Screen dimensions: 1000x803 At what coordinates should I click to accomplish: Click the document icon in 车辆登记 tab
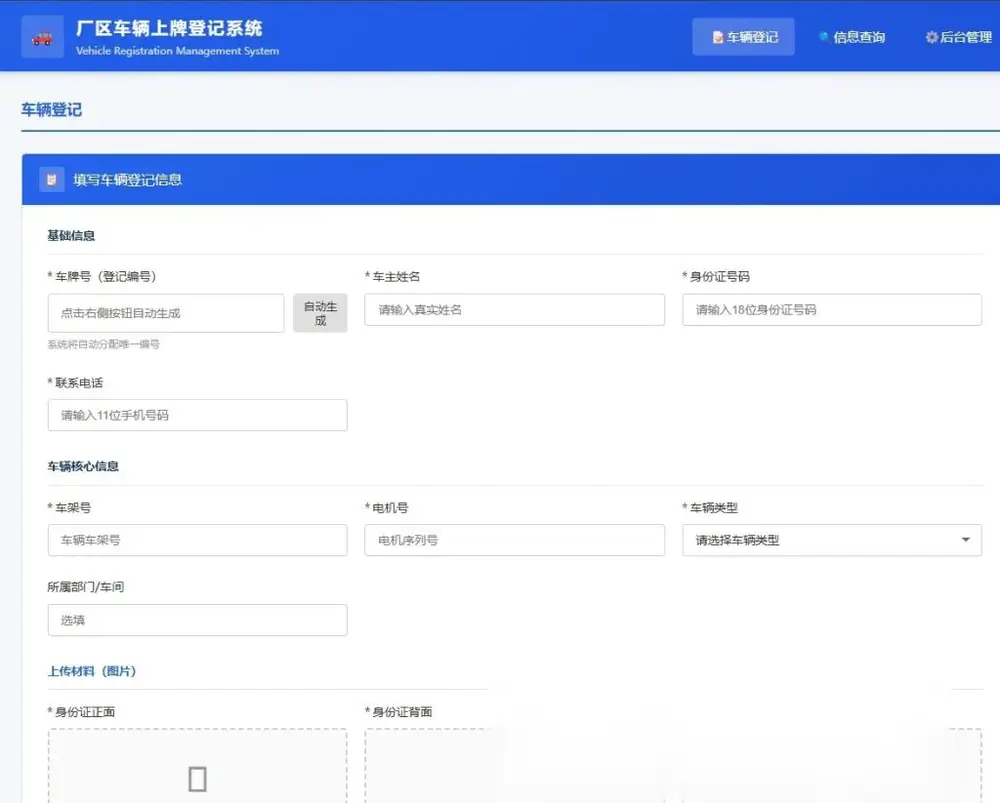pyautogui.click(x=718, y=38)
